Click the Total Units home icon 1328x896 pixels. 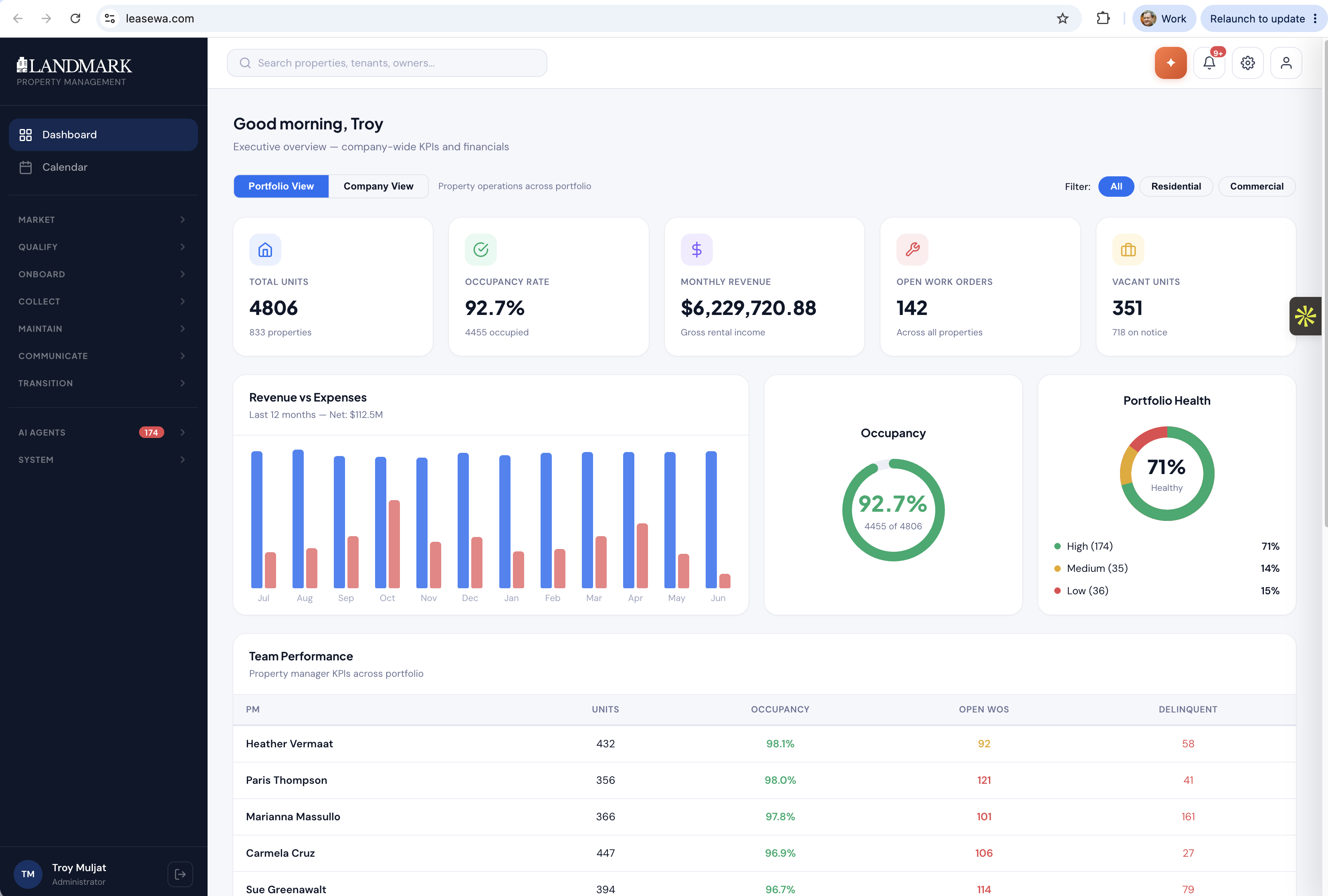click(265, 250)
